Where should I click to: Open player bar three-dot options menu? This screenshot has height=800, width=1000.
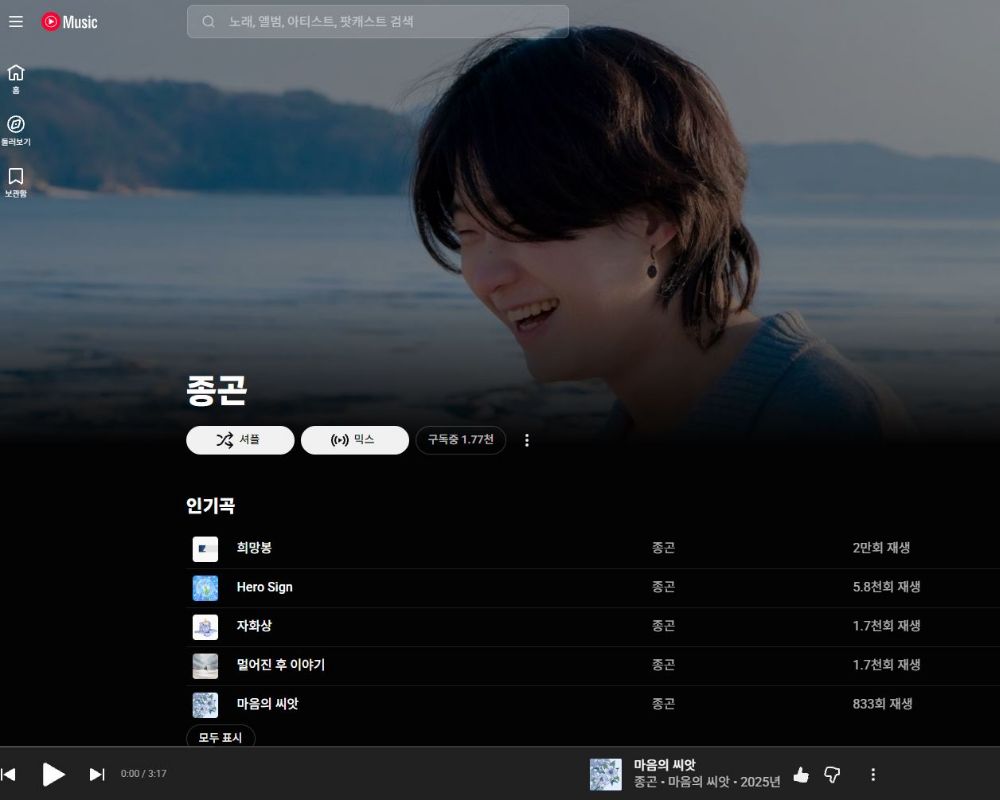[x=873, y=774]
